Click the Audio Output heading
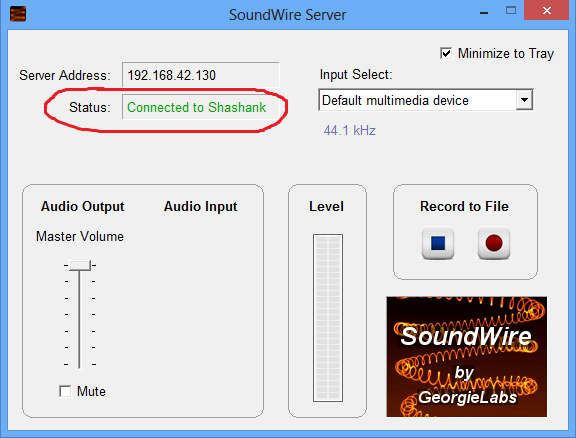The height and width of the screenshot is (438, 576). (x=83, y=207)
